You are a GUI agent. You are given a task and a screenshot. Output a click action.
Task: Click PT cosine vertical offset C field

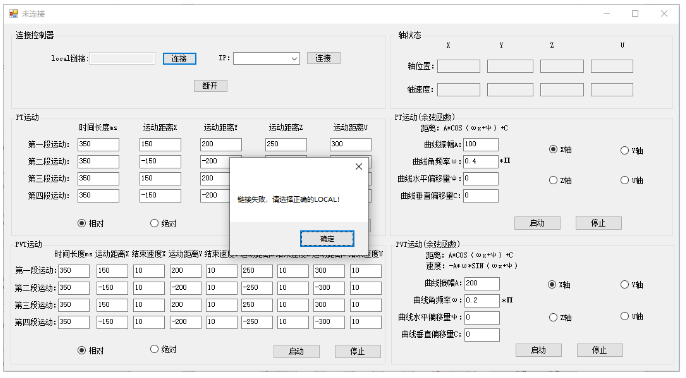click(x=481, y=196)
